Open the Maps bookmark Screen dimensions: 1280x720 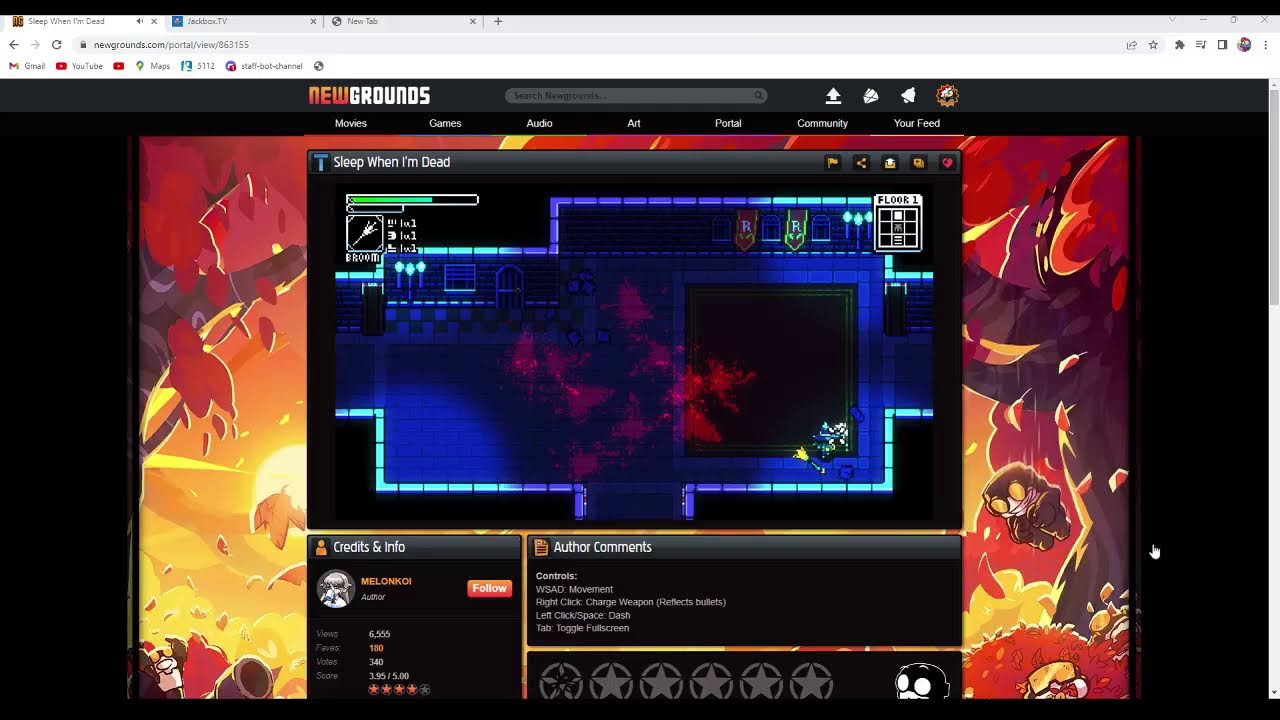tap(153, 66)
